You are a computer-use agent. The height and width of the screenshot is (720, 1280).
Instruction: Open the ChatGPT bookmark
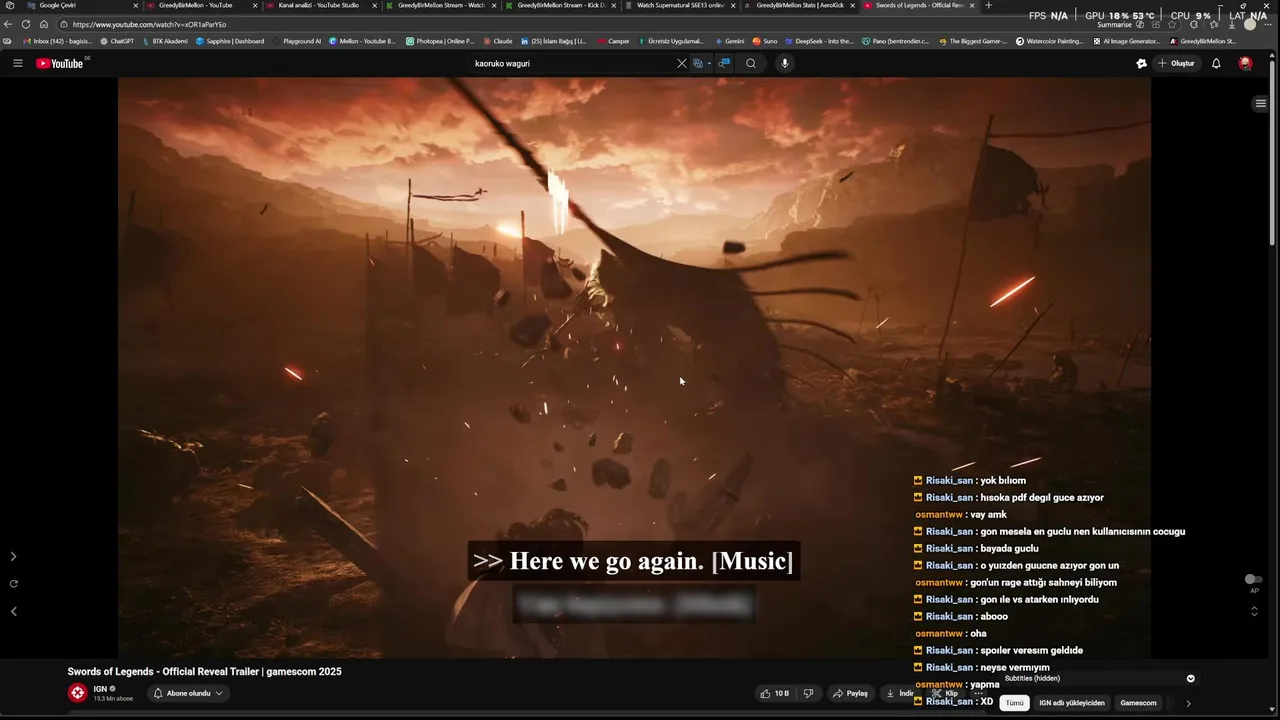(x=117, y=41)
